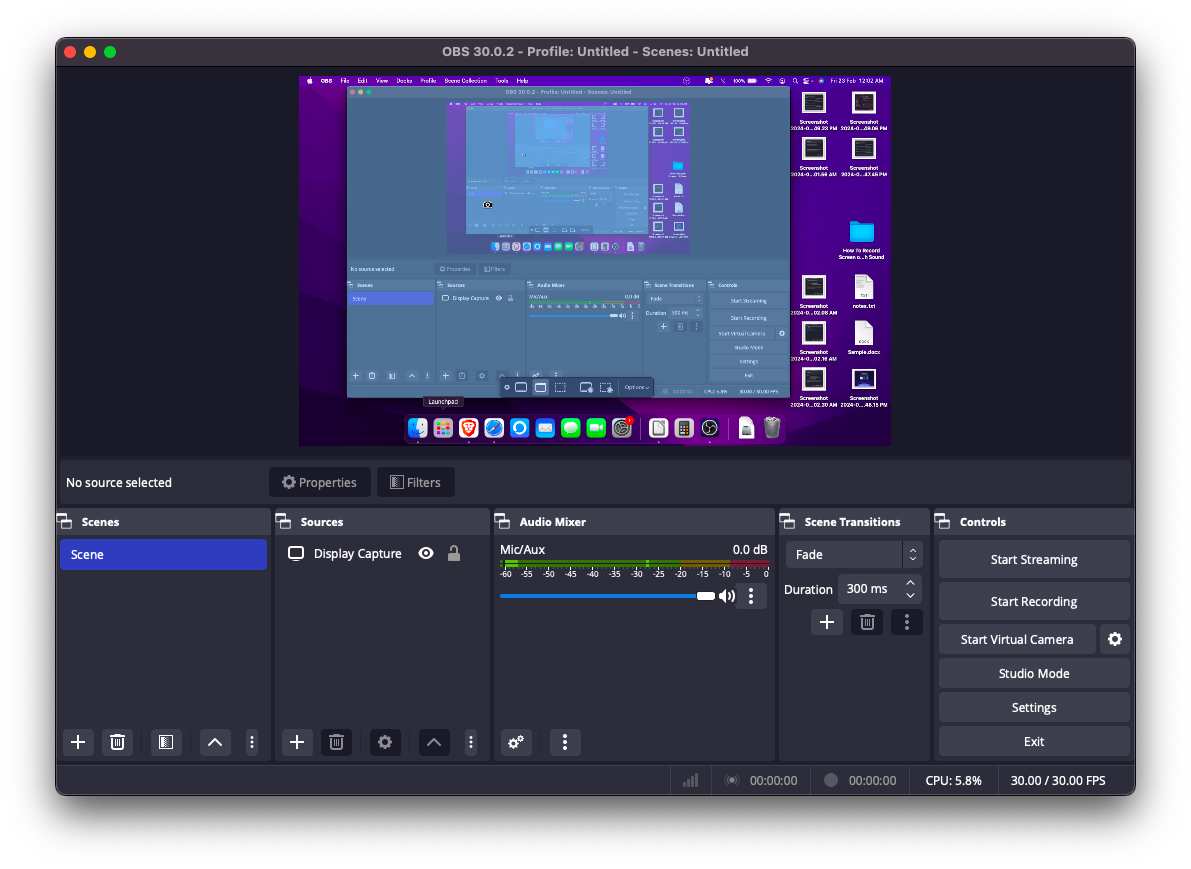Remove selected source using Sources trash icon
Screen dimensions: 1191x869
coord(336,742)
